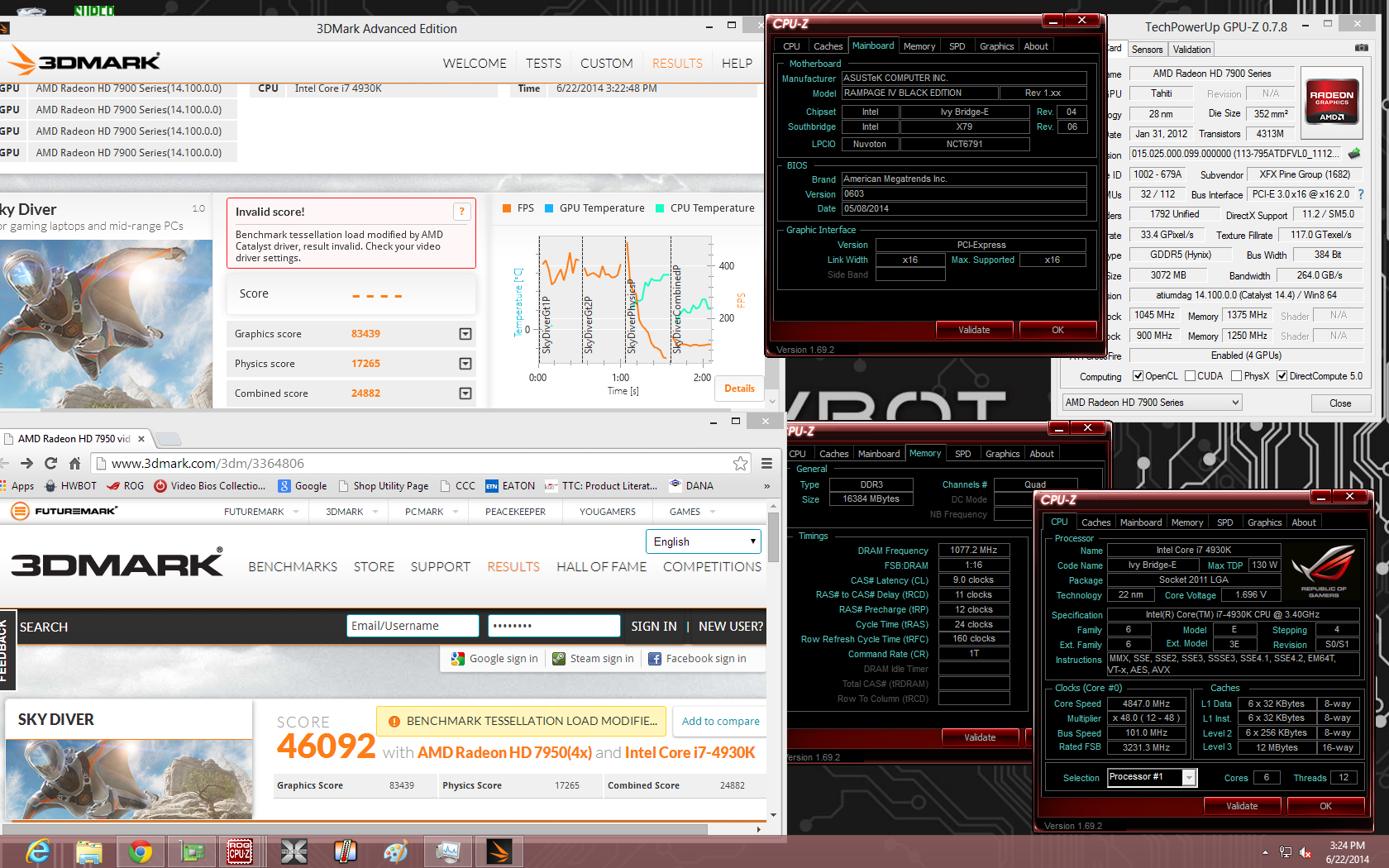Check the CUDA checkbox in GPU-Z
The width and height of the screenshot is (1389, 868).
tap(1190, 376)
